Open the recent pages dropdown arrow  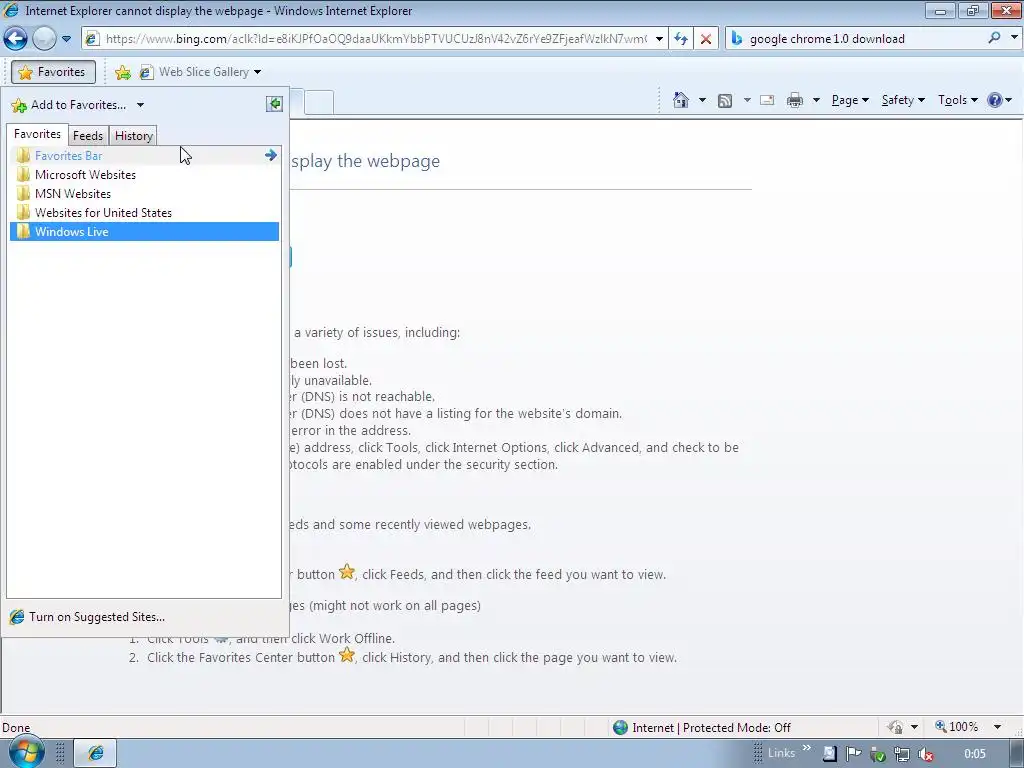[66, 39]
